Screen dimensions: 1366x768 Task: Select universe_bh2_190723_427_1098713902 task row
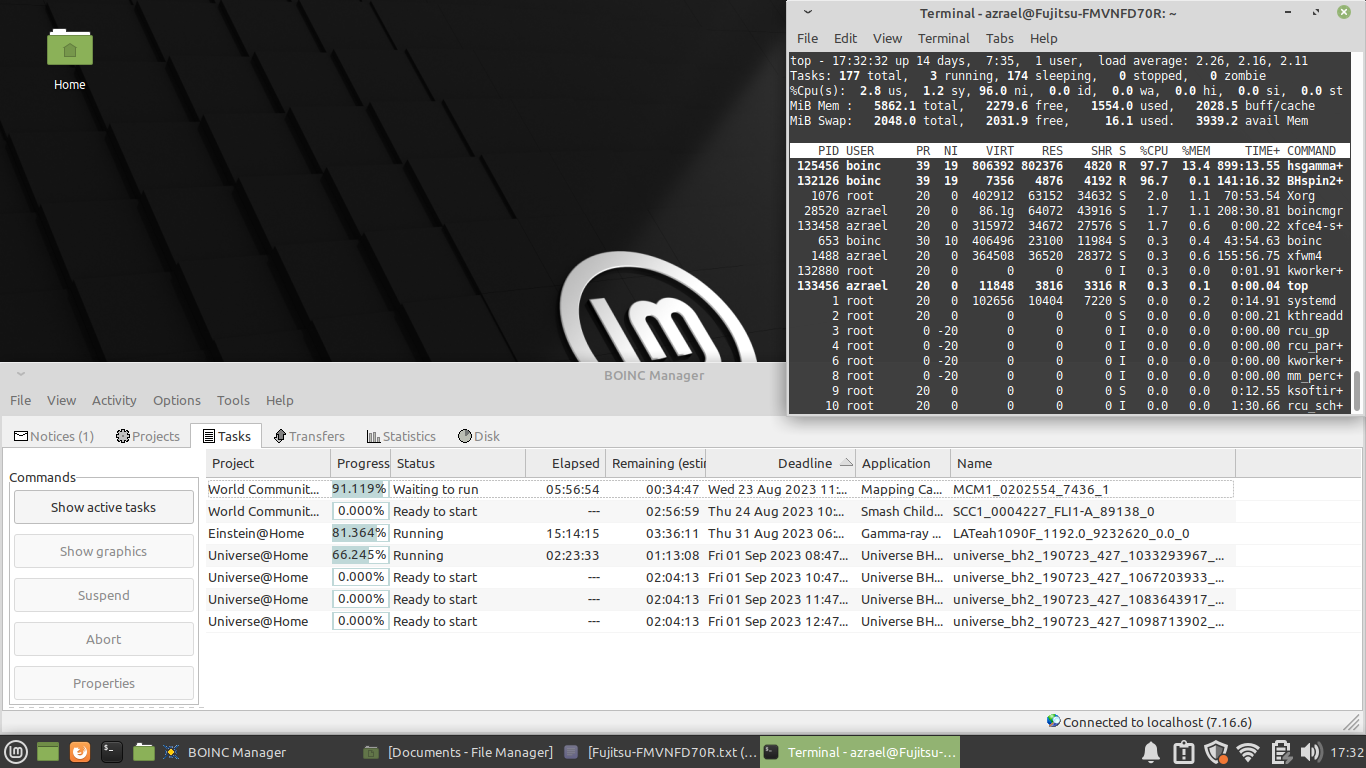point(720,621)
